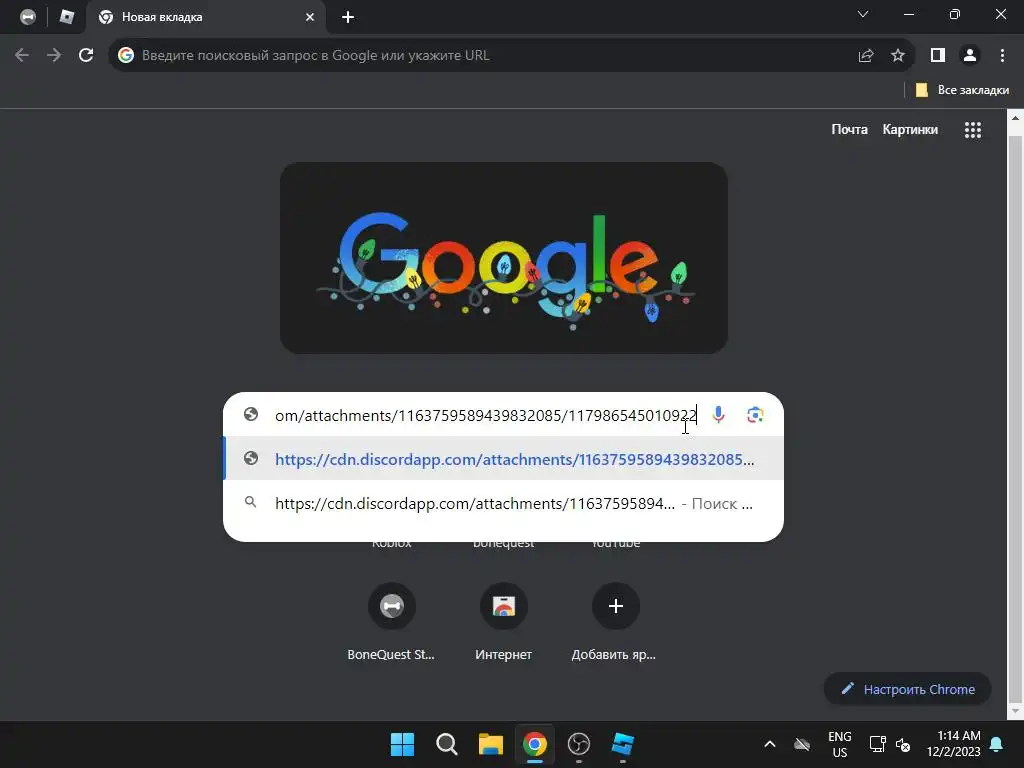Click inside the Google search box text

click(486, 415)
